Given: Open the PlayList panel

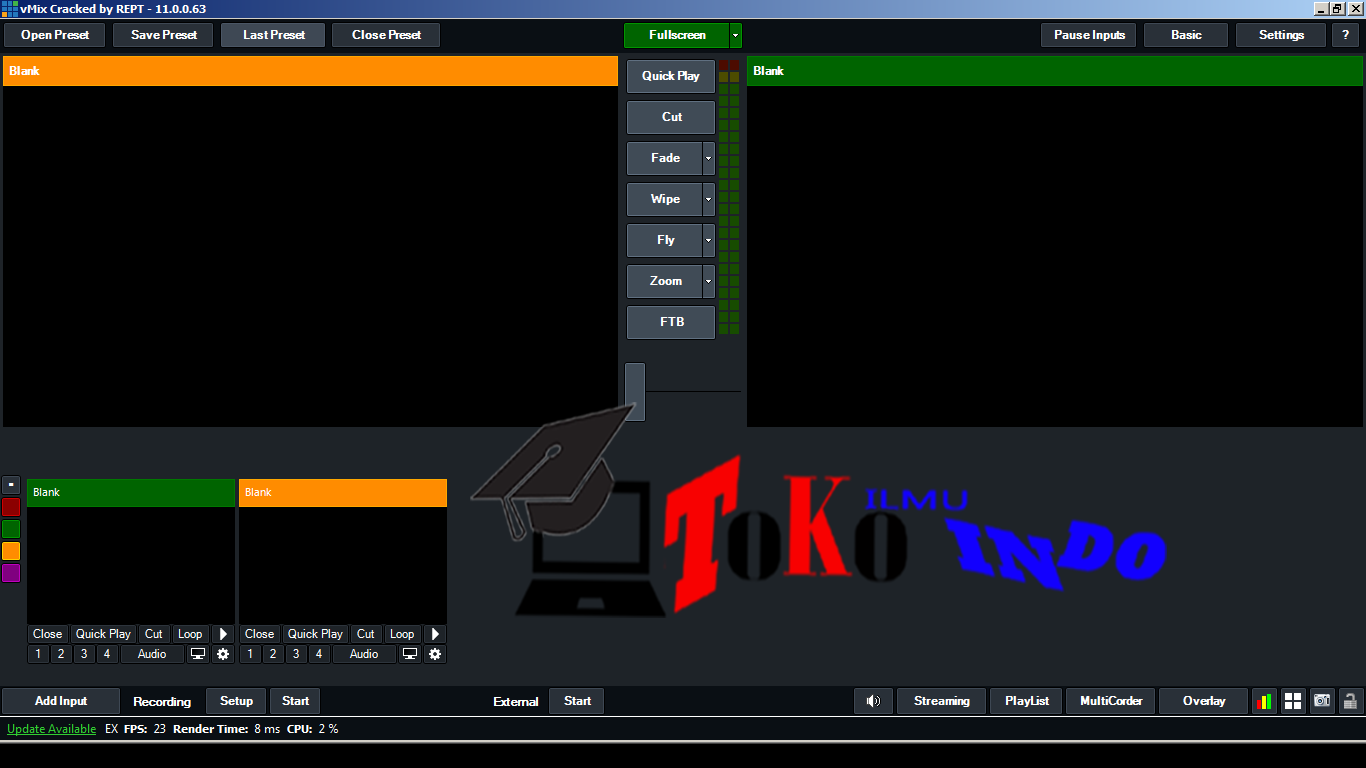Looking at the screenshot, I should tap(1027, 701).
